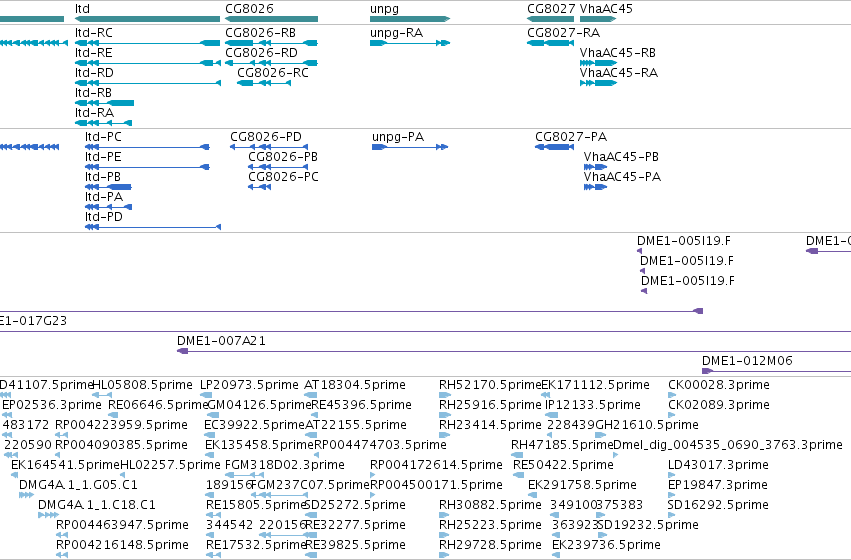Select the VhaAC45-RB transcript label

tap(618, 53)
